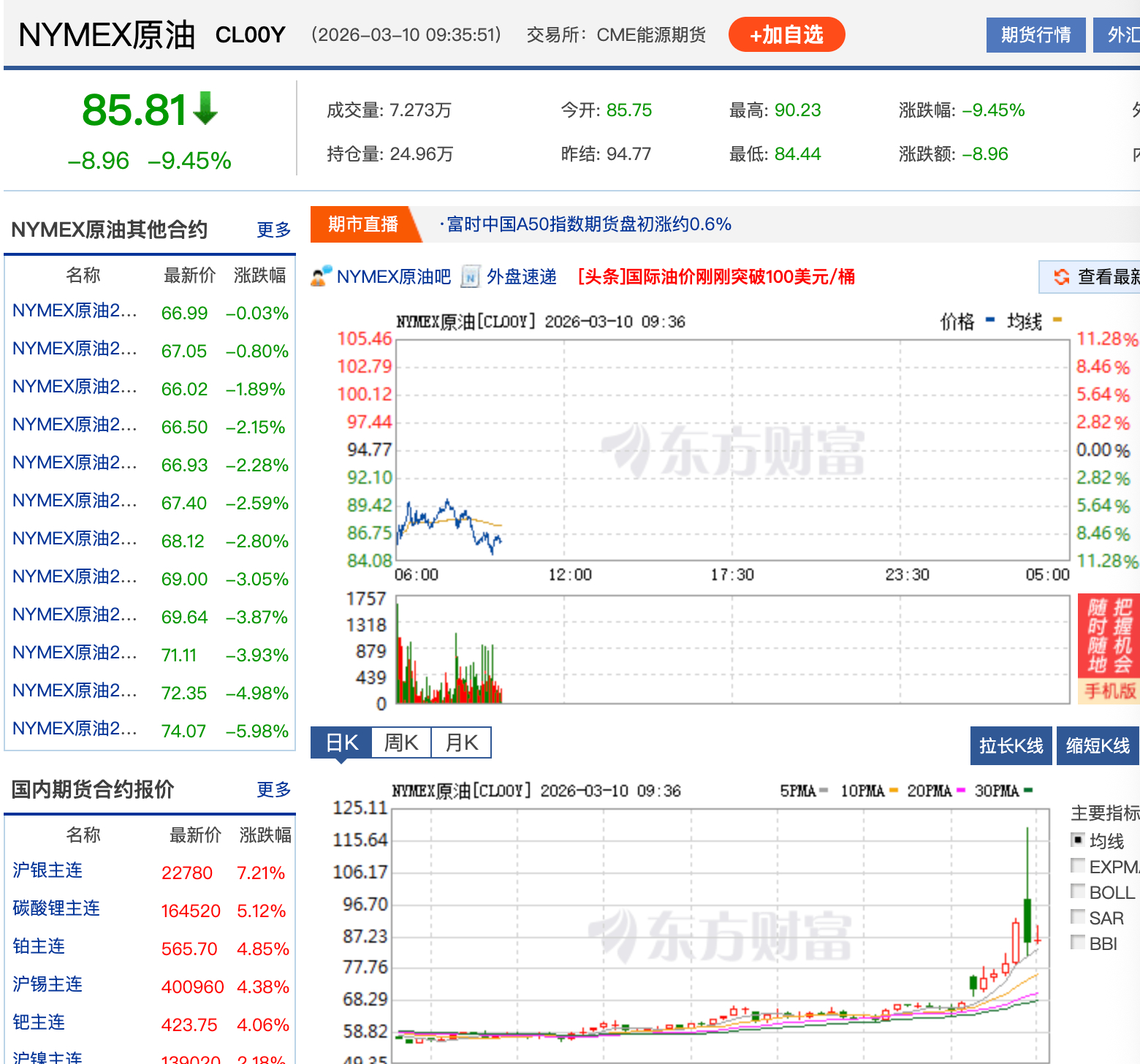This screenshot has height=1064, width=1140.
Task: Click the 持仓量 value 24.96万
Action: coord(422,154)
